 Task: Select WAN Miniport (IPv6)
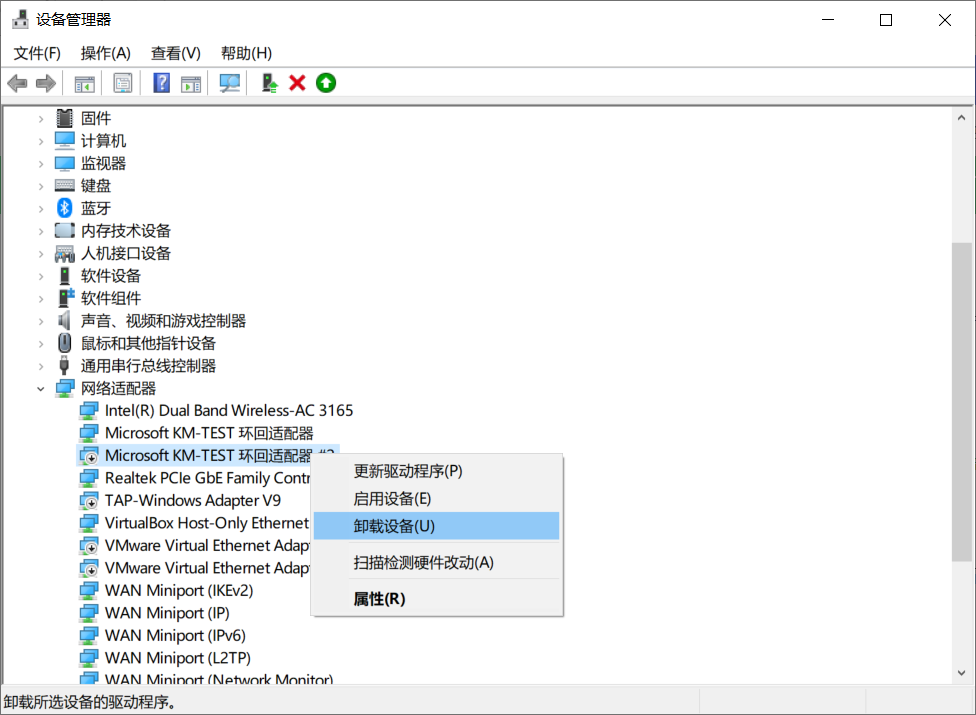tap(175, 635)
